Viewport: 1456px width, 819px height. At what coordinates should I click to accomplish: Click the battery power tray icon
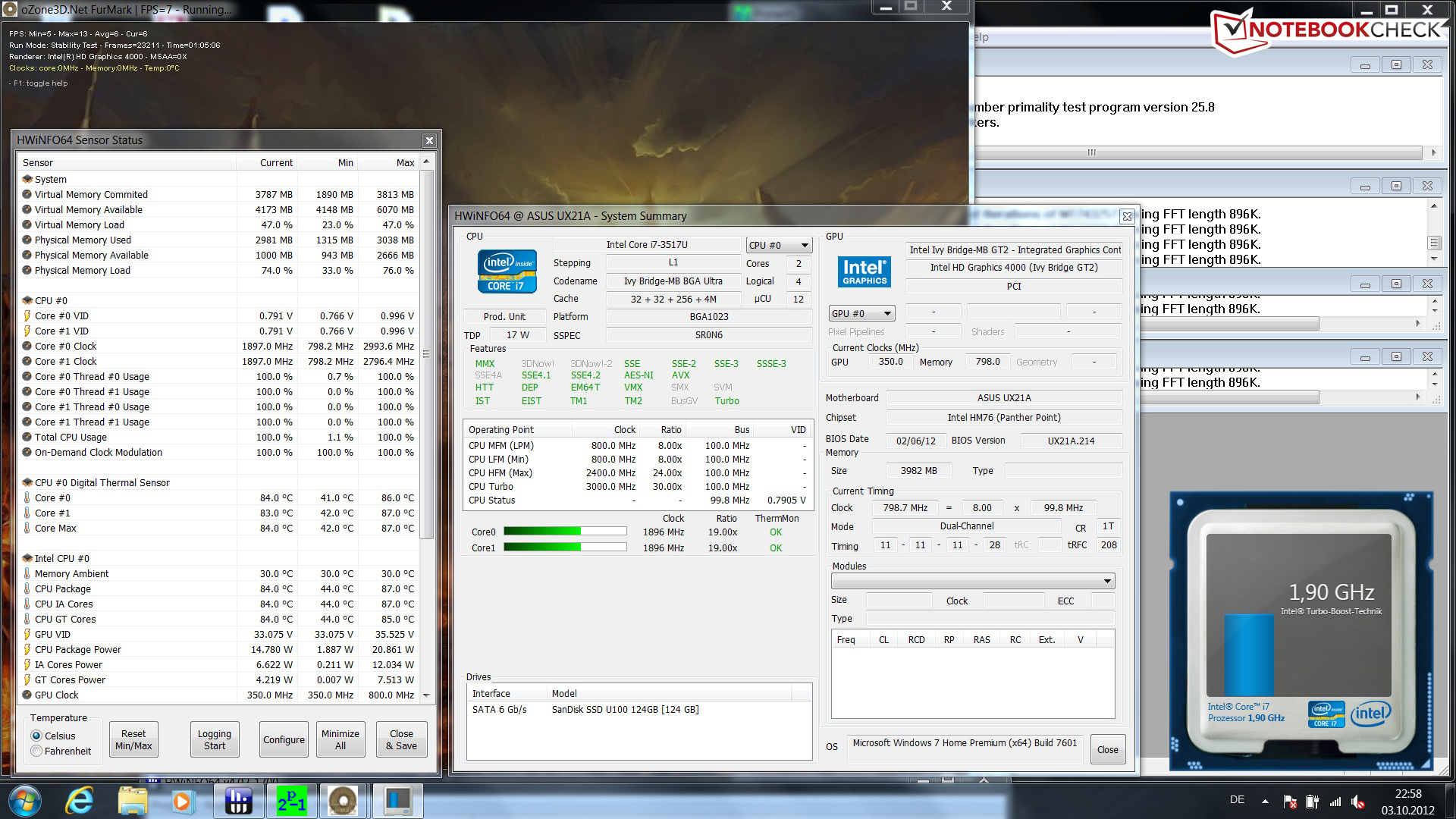(x=1313, y=802)
